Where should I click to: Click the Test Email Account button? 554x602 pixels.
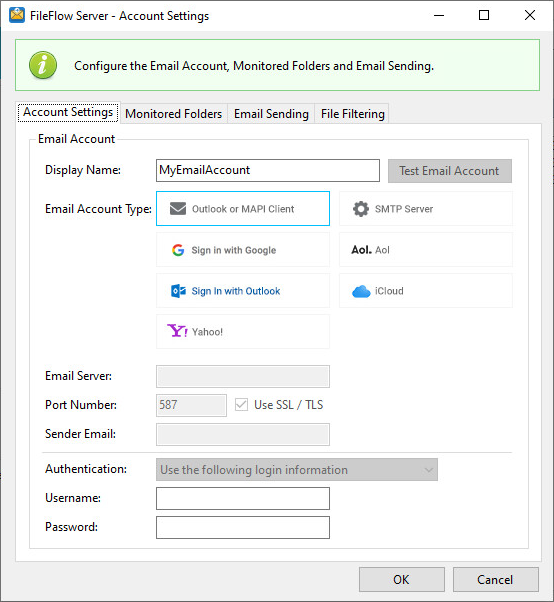coord(450,171)
